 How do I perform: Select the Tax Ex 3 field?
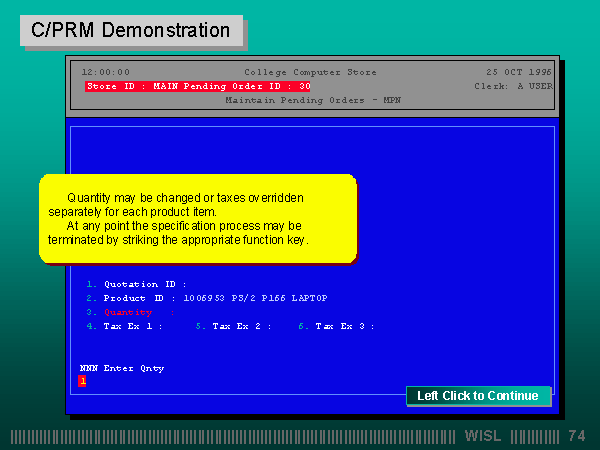tap(337, 326)
